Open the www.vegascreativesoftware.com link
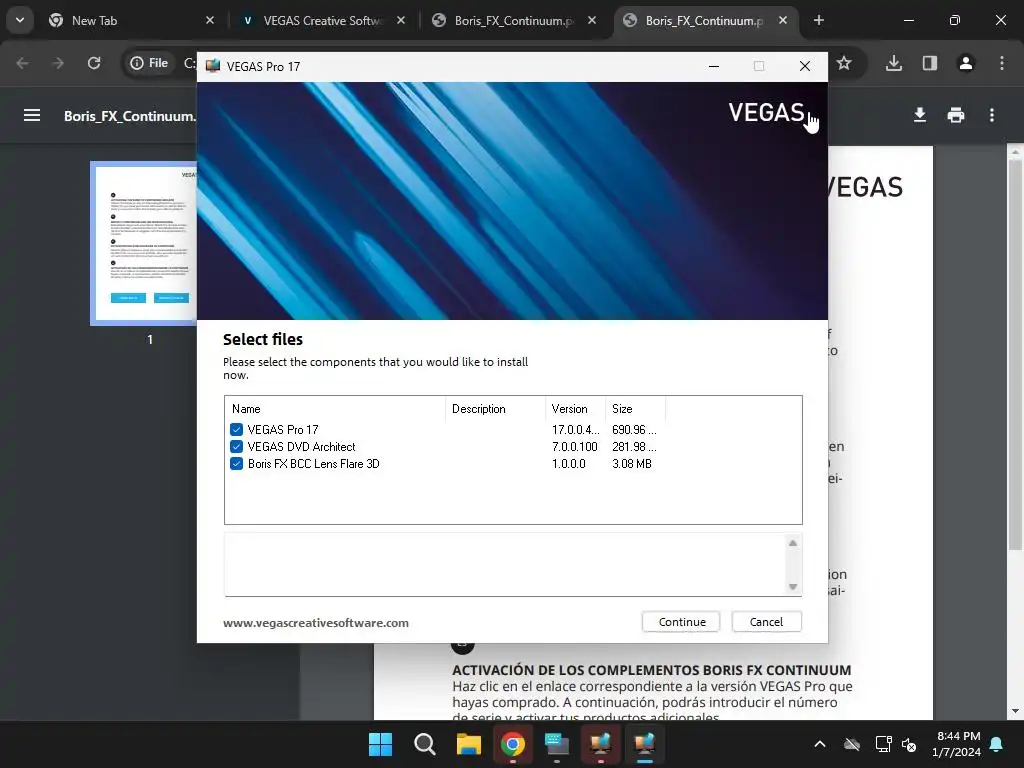1024x768 pixels. point(316,623)
